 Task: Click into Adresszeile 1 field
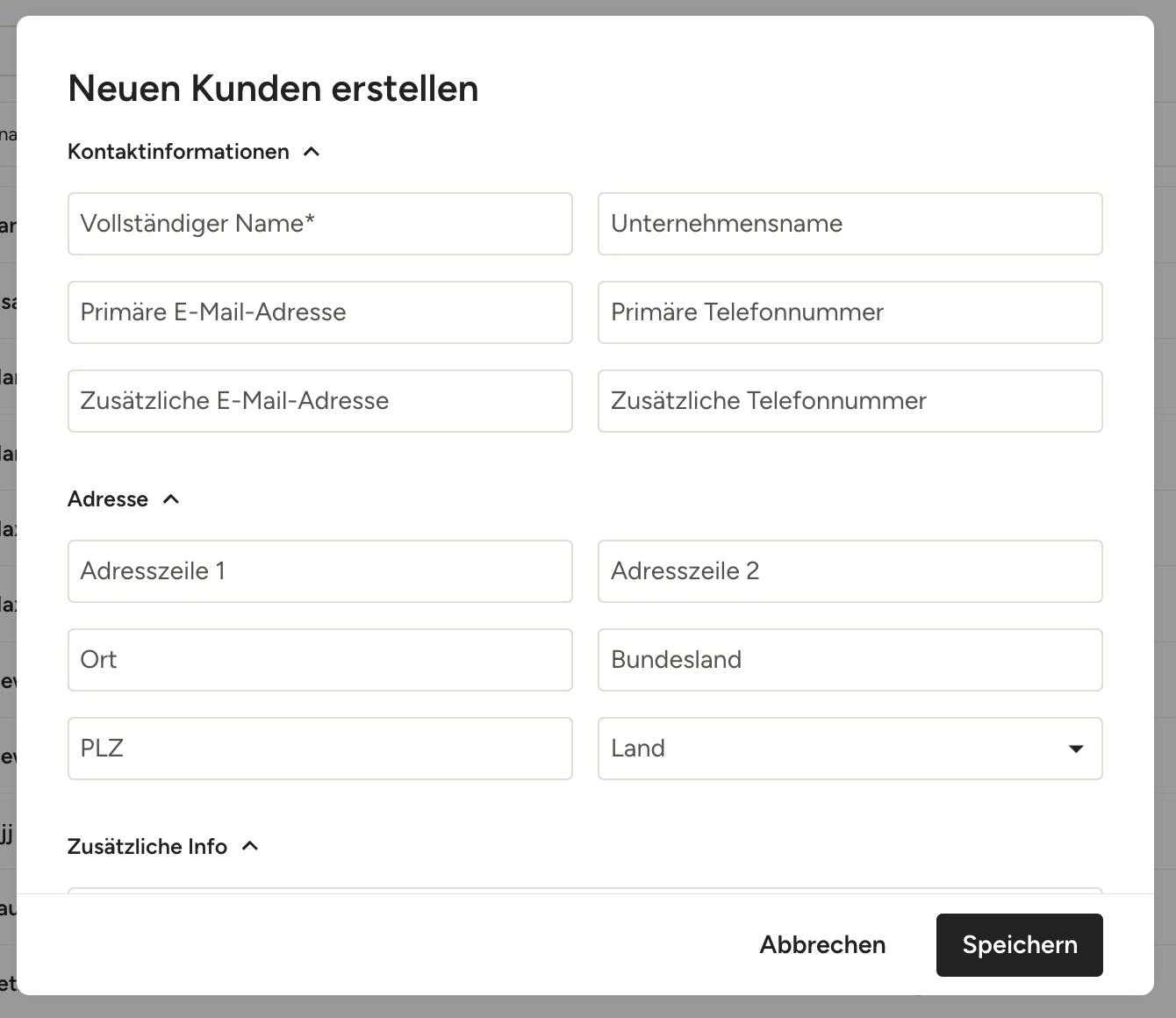click(x=319, y=571)
